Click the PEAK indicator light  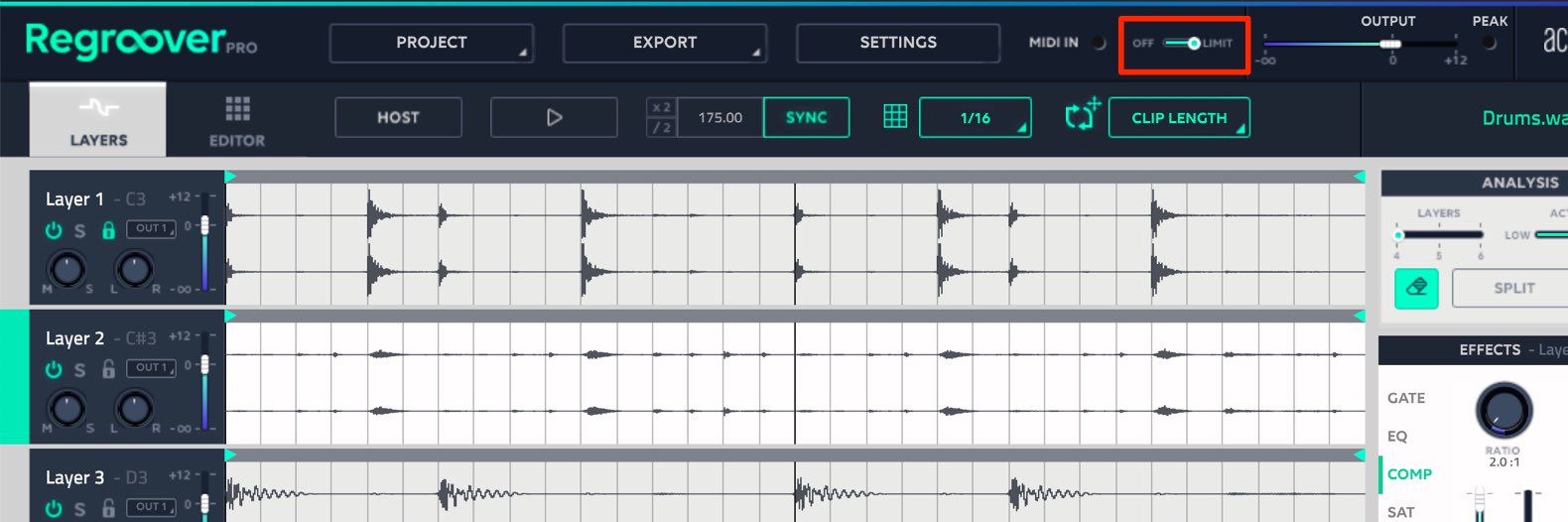(x=1489, y=43)
